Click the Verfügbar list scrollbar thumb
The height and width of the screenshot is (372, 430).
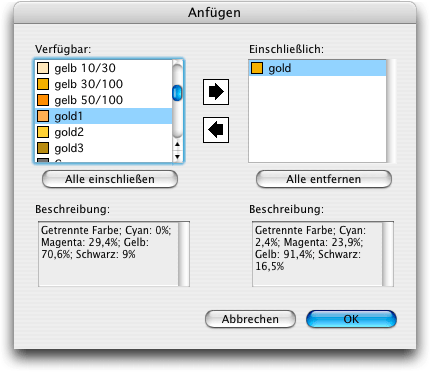point(177,93)
